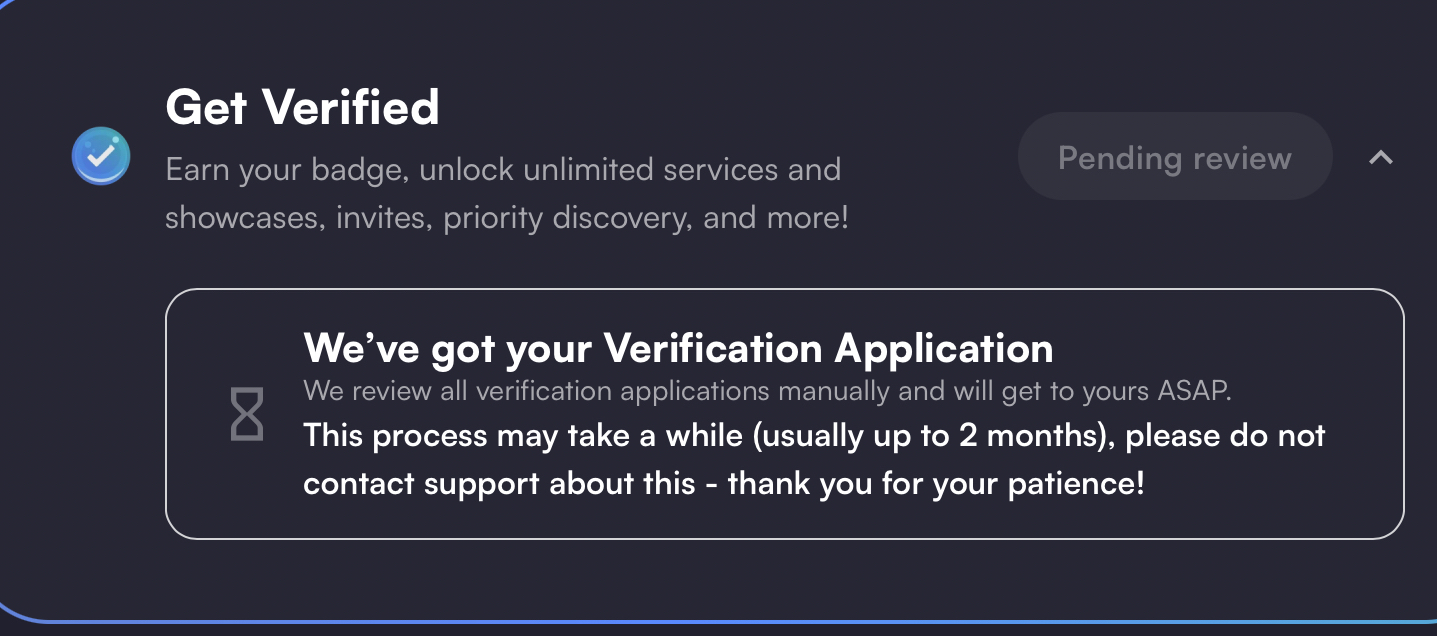Click "thank you for your patience!" text

(x=936, y=484)
